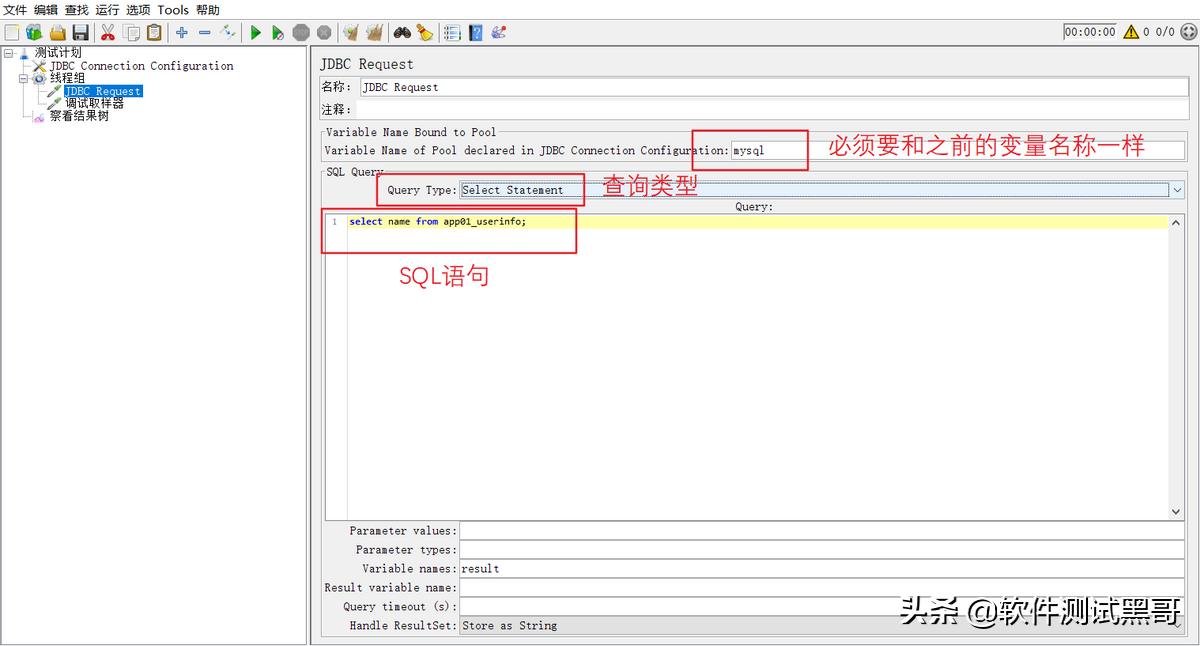Select 测试计划 in the tree
Image resolution: width=1200 pixels, height=646 pixels.
coord(58,53)
